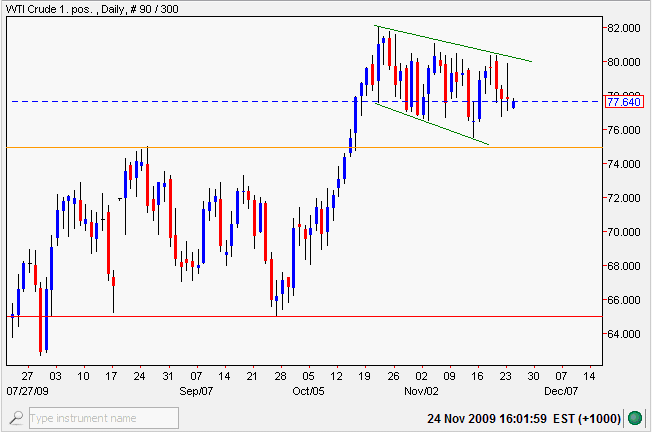The image size is (652, 432).
Task: Click the Dec/07 month label
Action: pyautogui.click(x=561, y=391)
